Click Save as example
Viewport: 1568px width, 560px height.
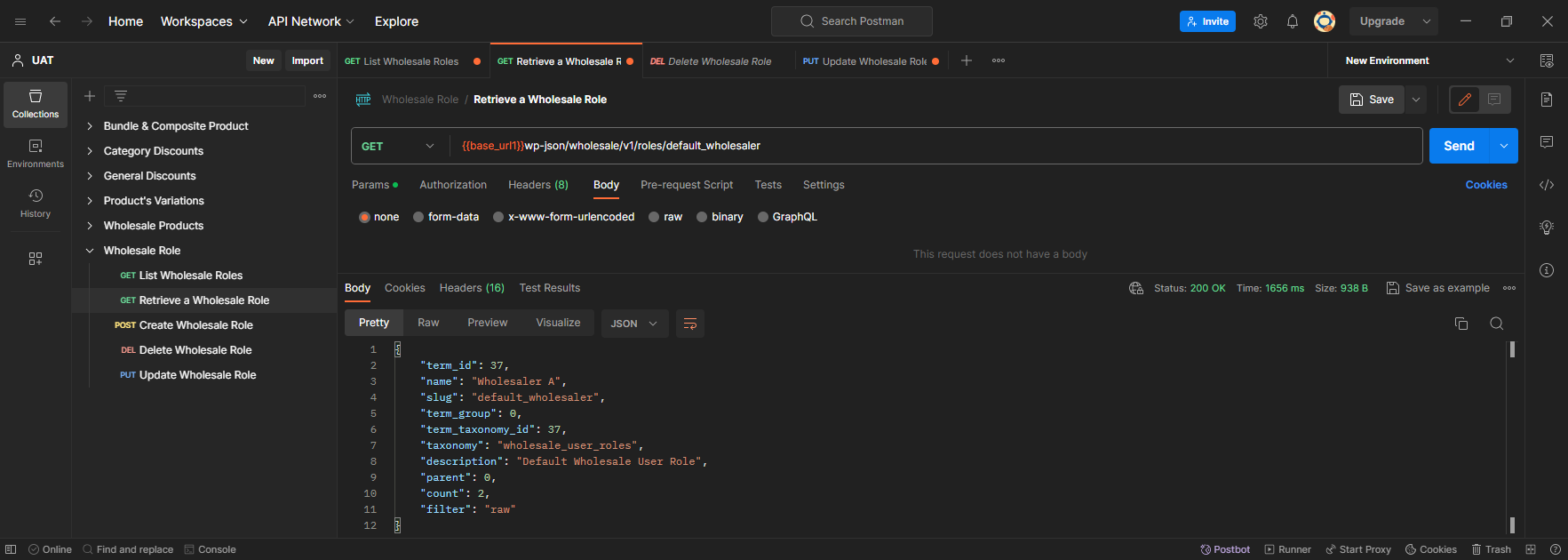coord(1438,288)
